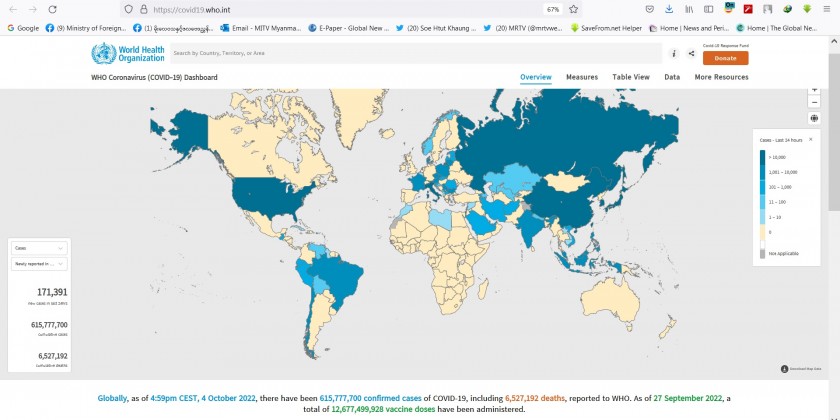Click the darkest '> 10,000' legend color swatch
The width and height of the screenshot is (840, 420).
[763, 157]
